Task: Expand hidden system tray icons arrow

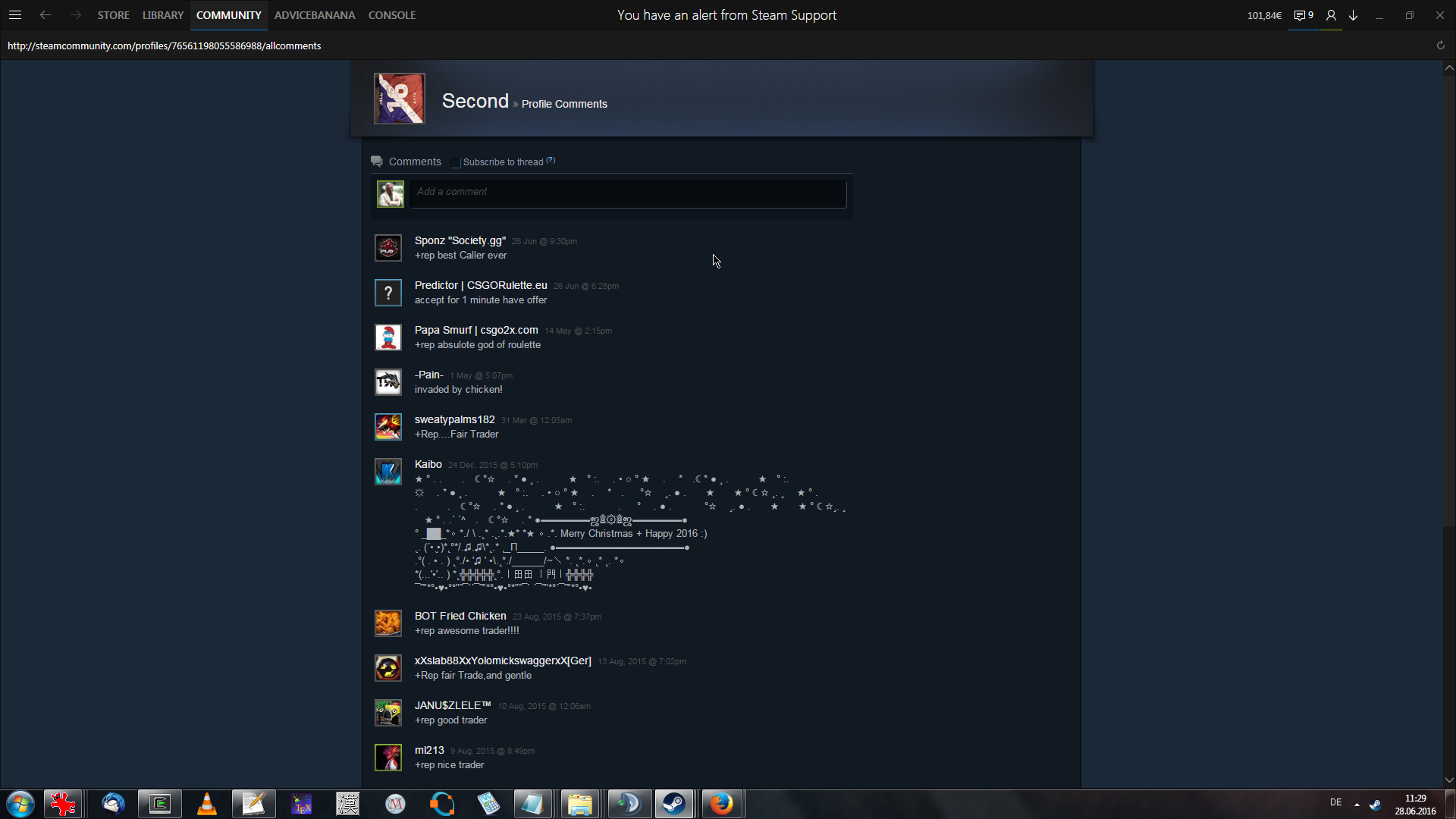Action: pos(1357,804)
